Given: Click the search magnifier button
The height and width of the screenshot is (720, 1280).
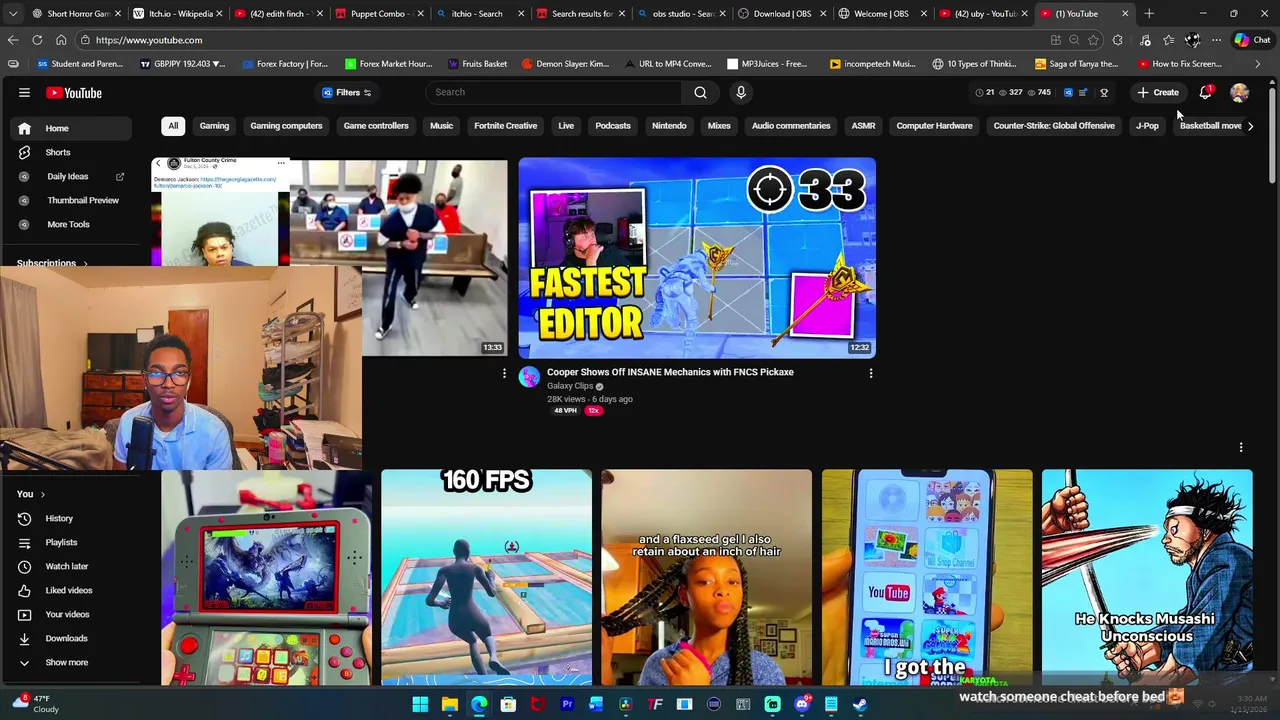Looking at the screenshot, I should [700, 92].
